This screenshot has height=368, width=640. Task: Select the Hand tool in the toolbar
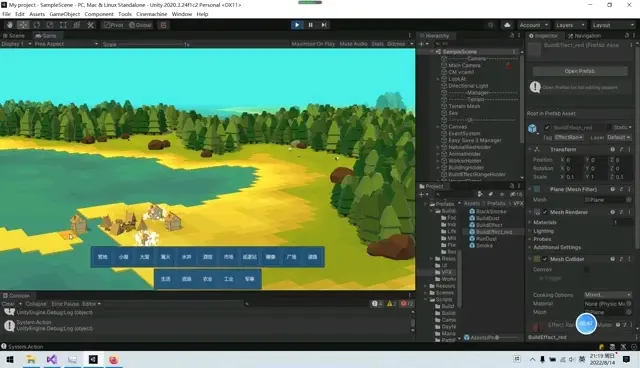tap(10, 25)
